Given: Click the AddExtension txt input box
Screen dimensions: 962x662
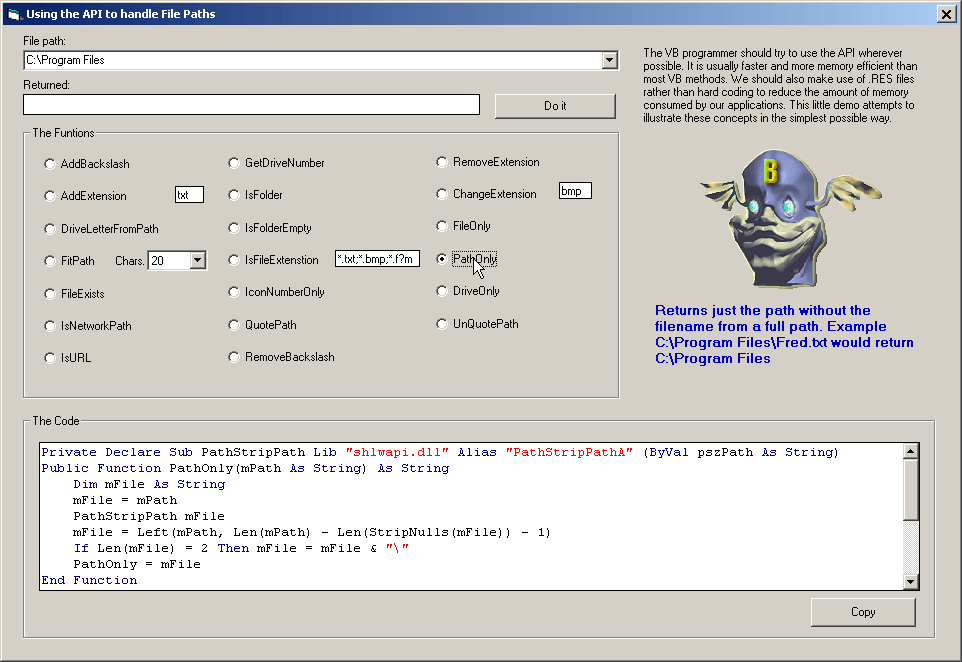Looking at the screenshot, I should point(189,195).
